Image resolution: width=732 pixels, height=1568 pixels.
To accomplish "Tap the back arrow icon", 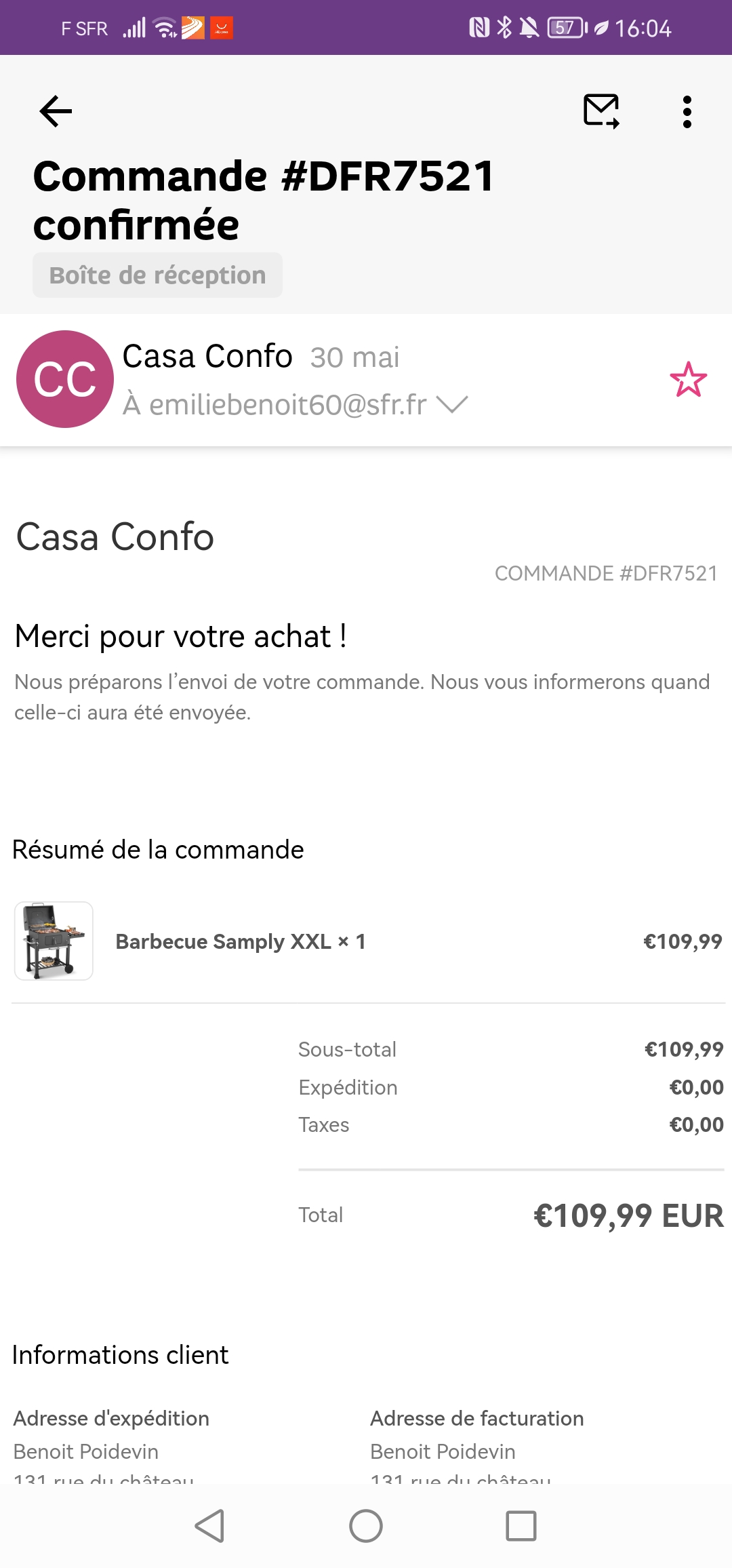I will click(x=56, y=111).
